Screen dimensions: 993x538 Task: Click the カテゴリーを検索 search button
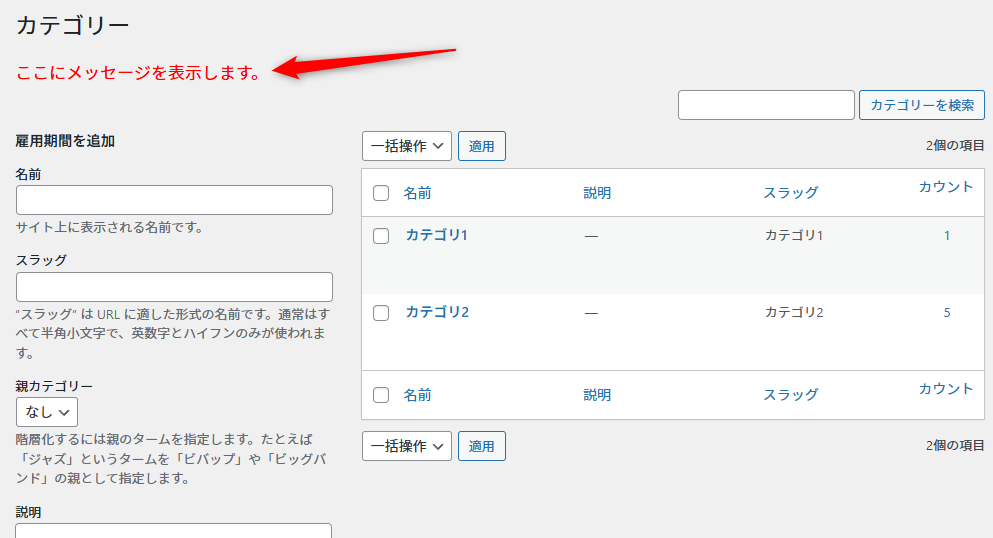pyautogui.click(x=921, y=105)
